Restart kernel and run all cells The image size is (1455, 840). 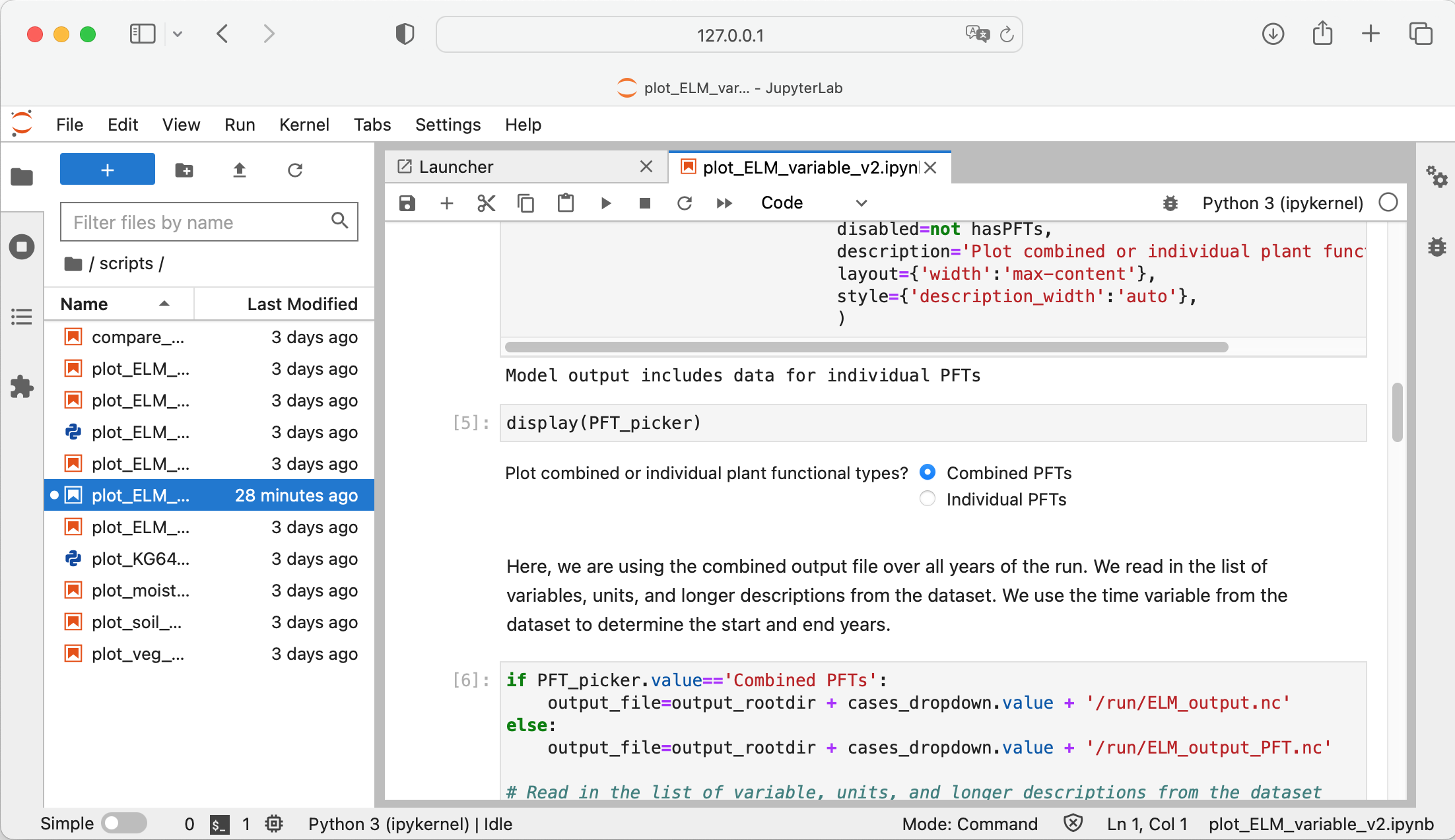click(724, 203)
